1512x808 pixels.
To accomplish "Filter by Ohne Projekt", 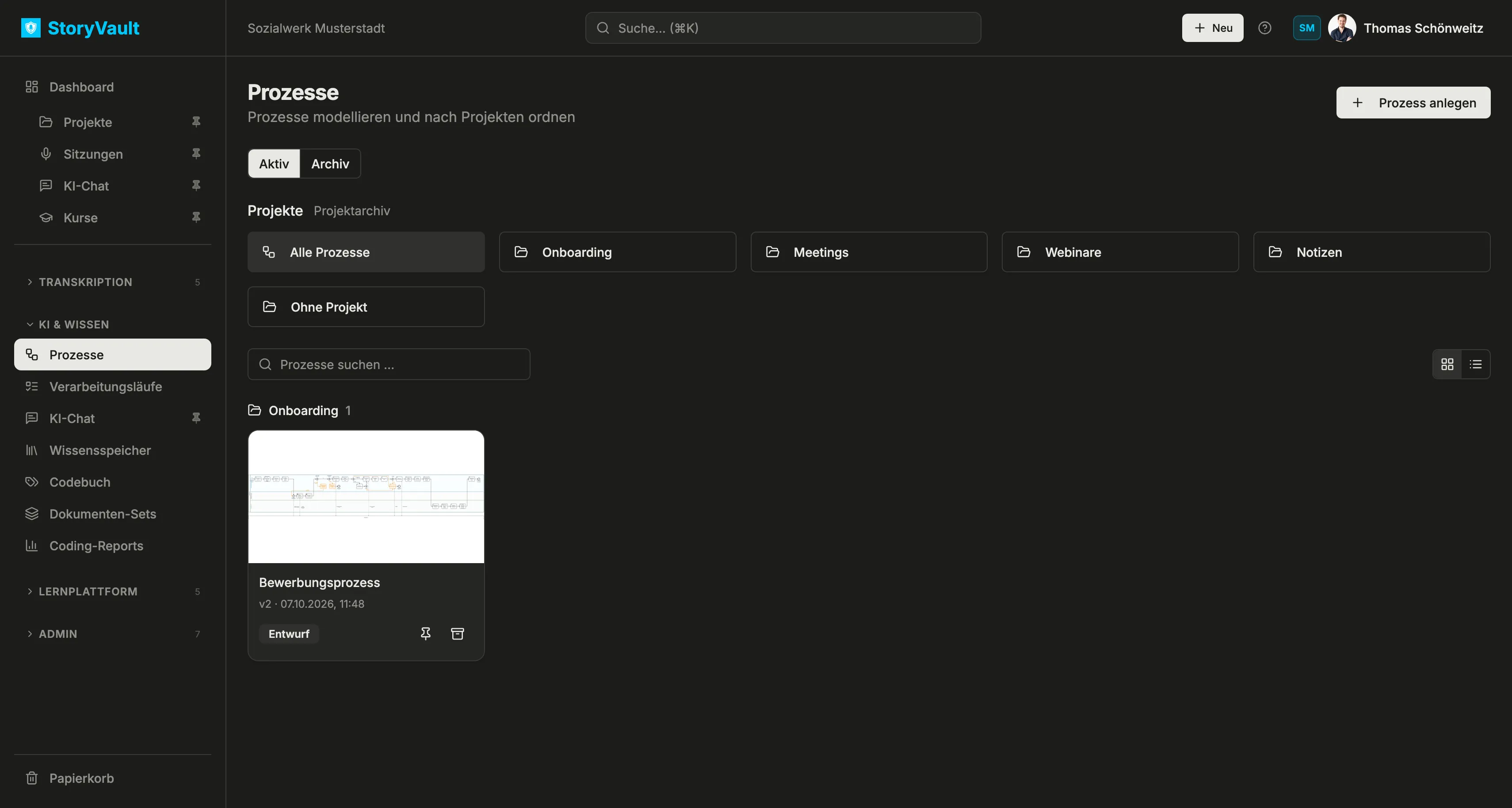I will tap(366, 306).
